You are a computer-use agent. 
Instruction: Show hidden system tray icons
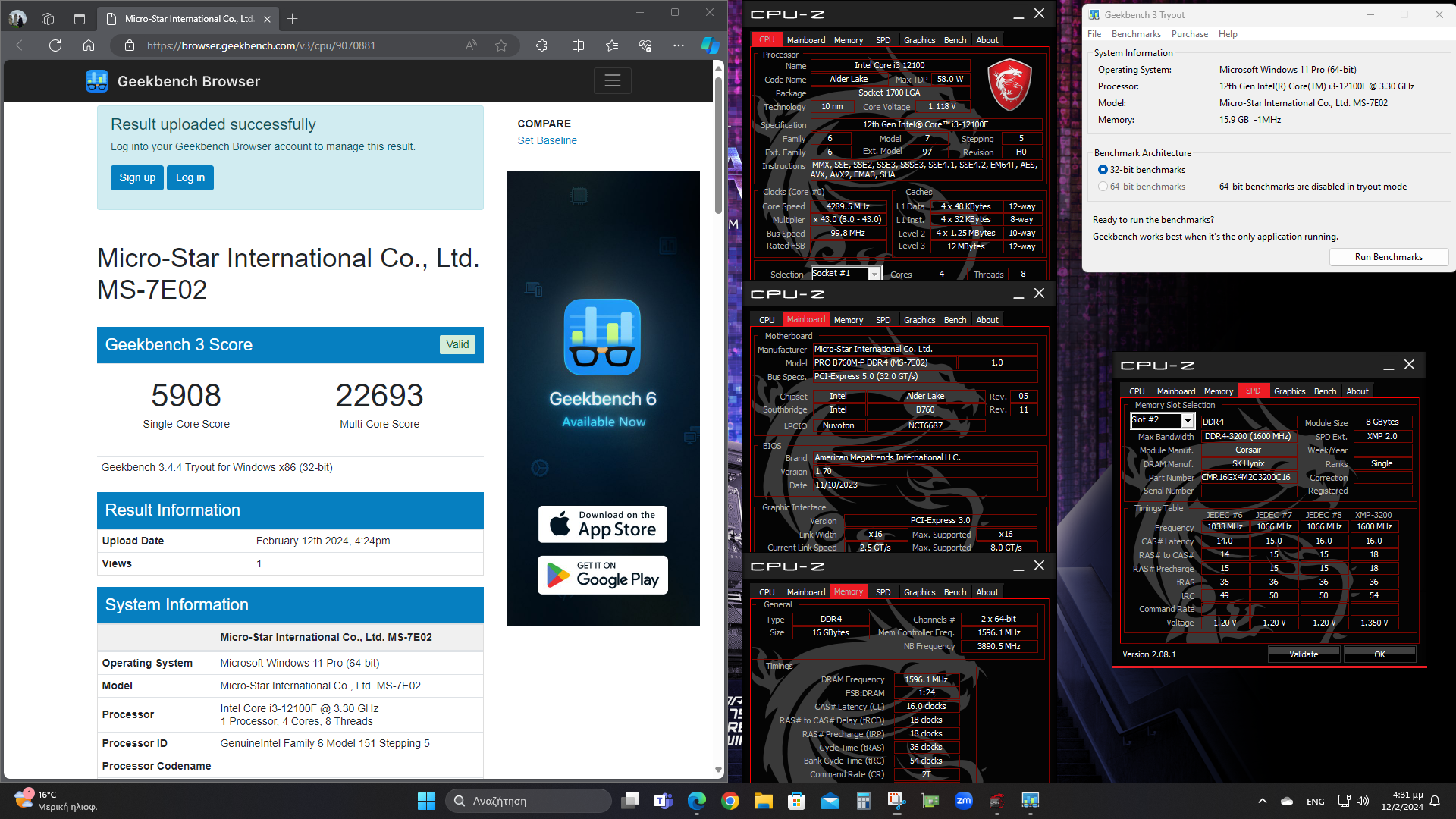click(1263, 801)
